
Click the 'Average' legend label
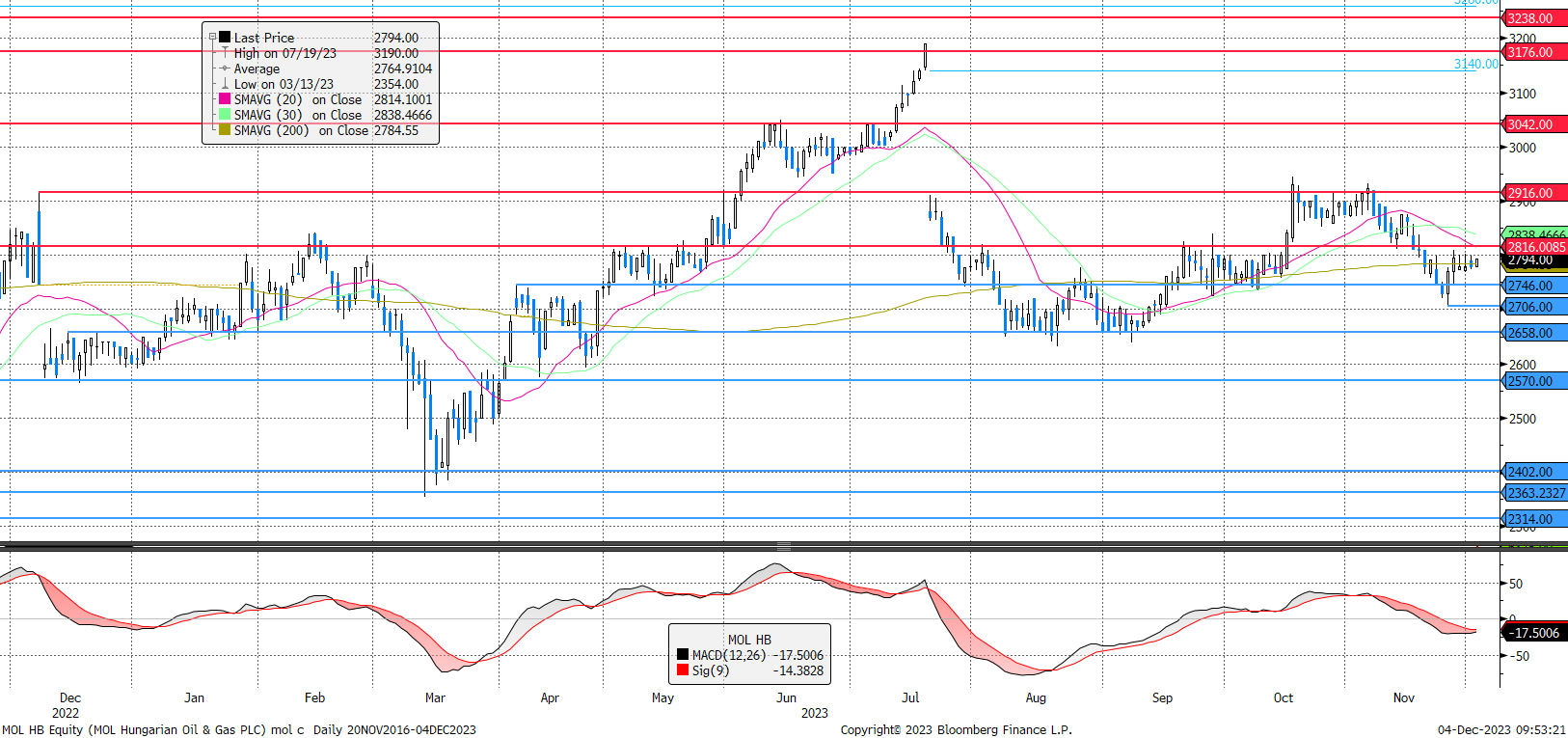(x=257, y=68)
